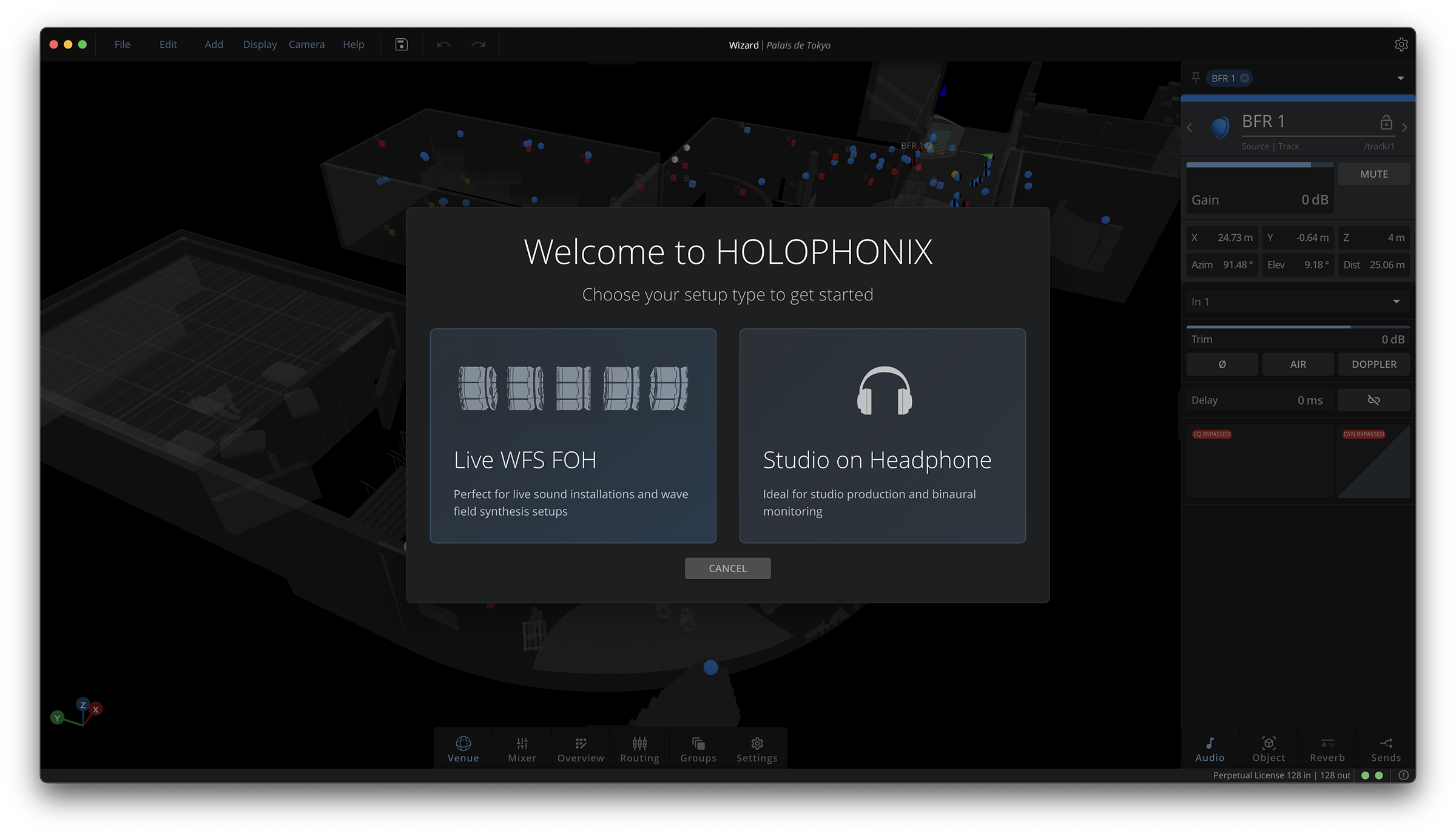Open settings gear in top-right corner
This screenshot has width=1456, height=836.
[1401, 45]
